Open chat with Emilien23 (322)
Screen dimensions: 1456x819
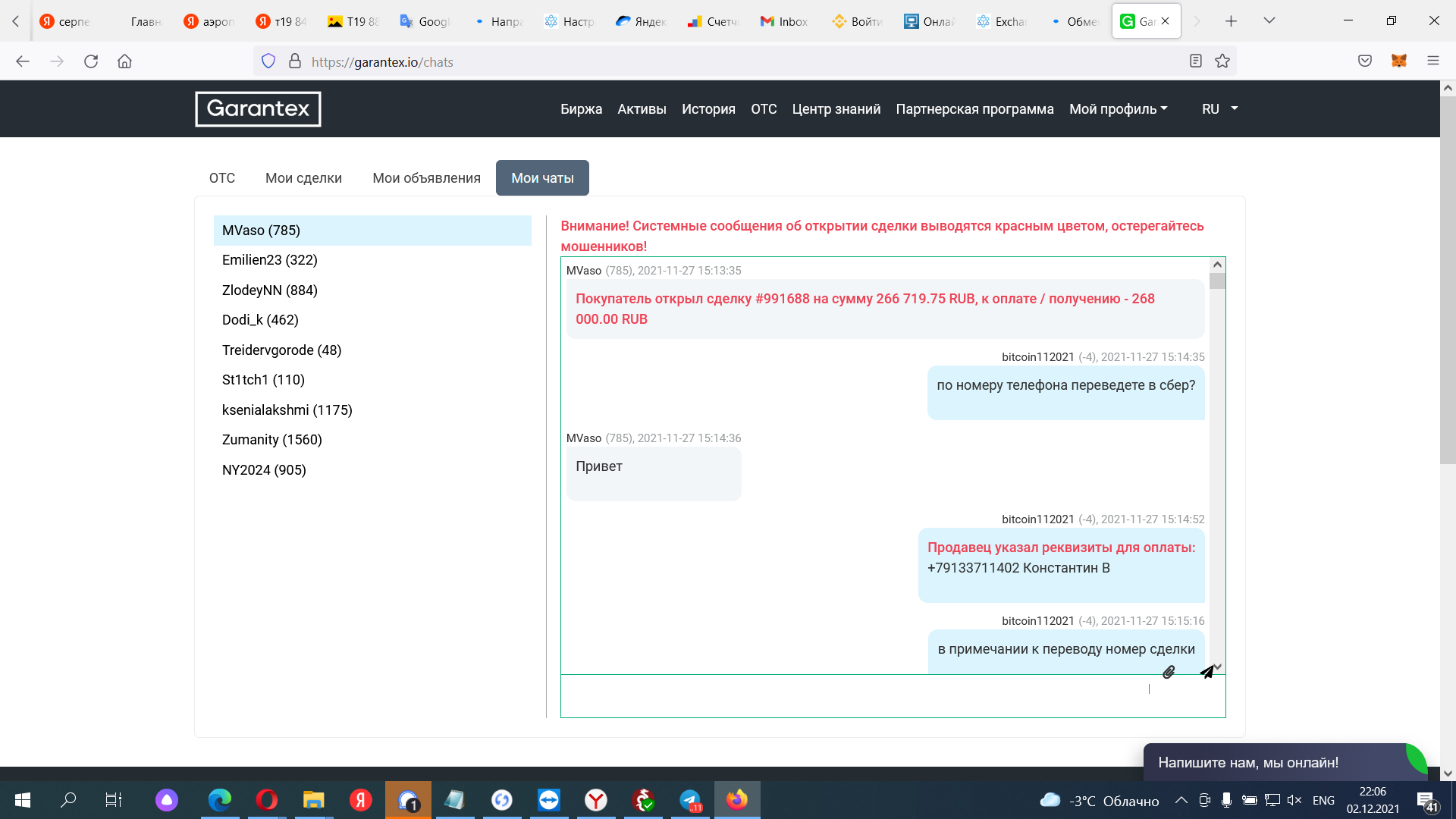(x=372, y=260)
